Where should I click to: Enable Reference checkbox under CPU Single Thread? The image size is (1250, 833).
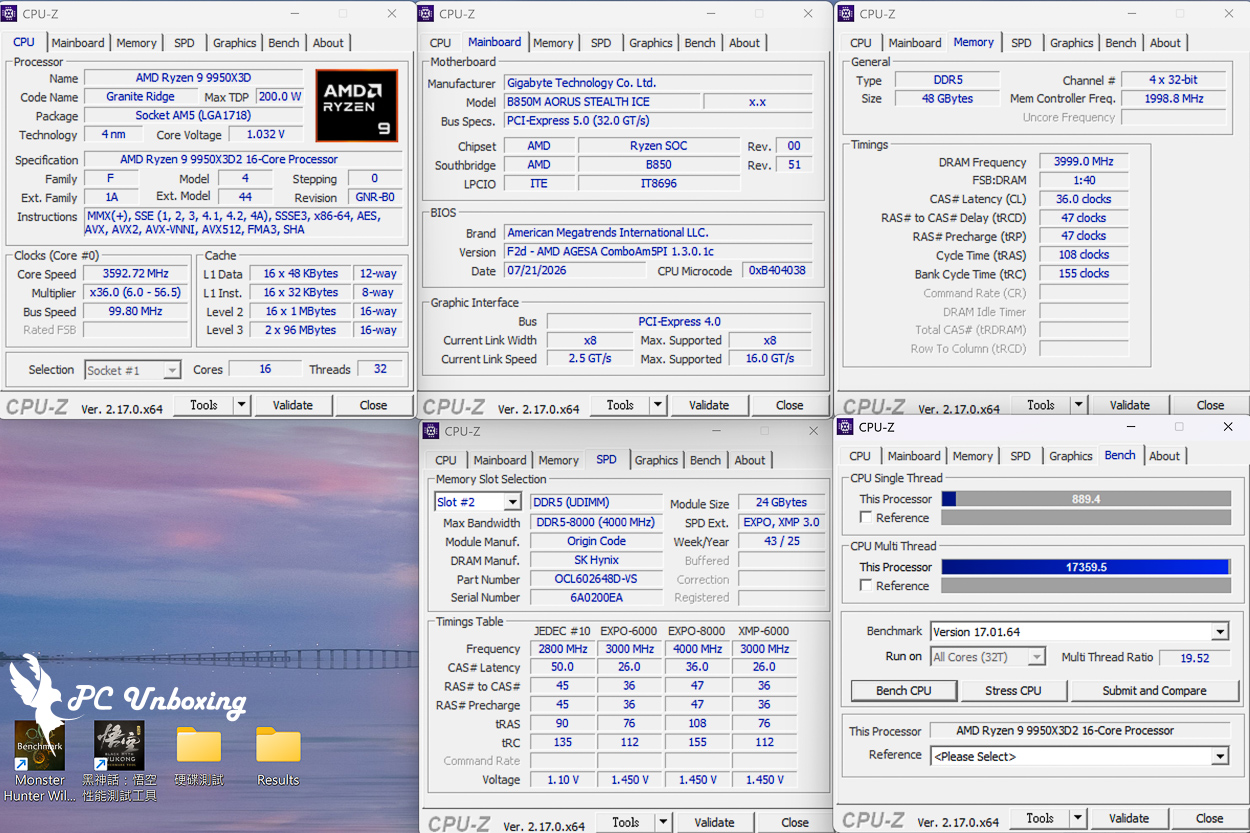[866, 518]
